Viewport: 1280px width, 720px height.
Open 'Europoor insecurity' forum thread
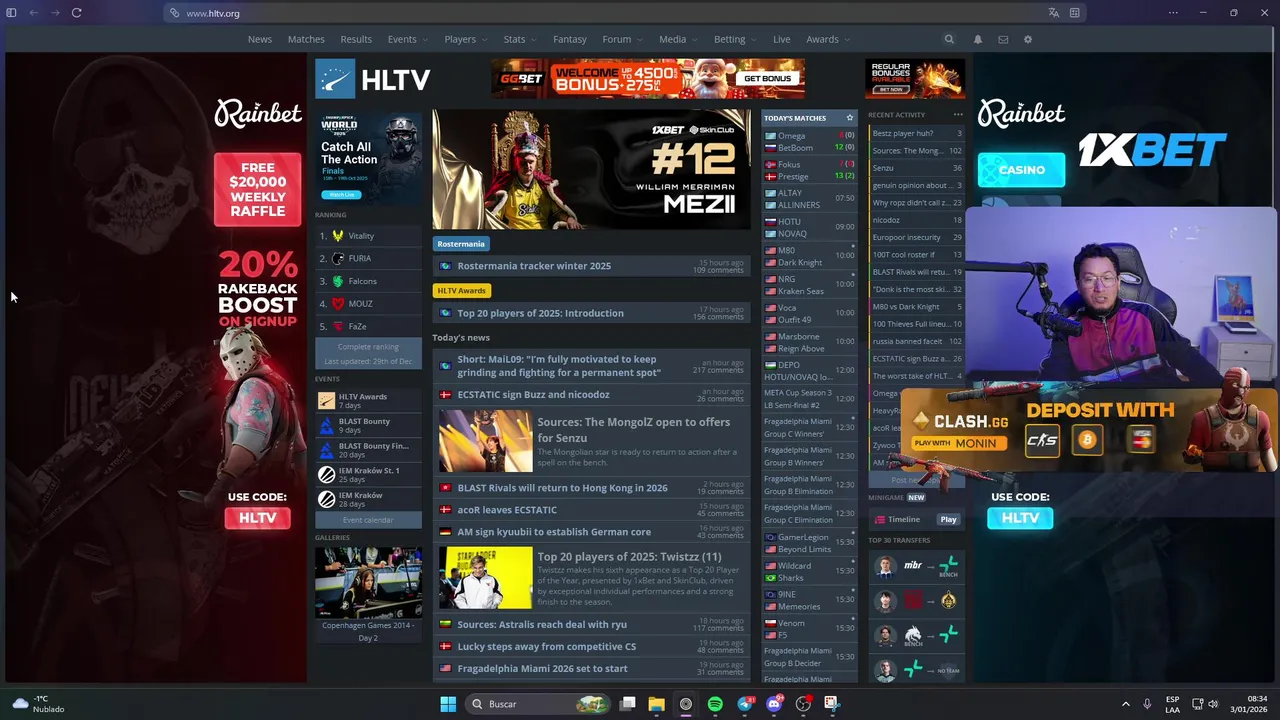pos(916,237)
